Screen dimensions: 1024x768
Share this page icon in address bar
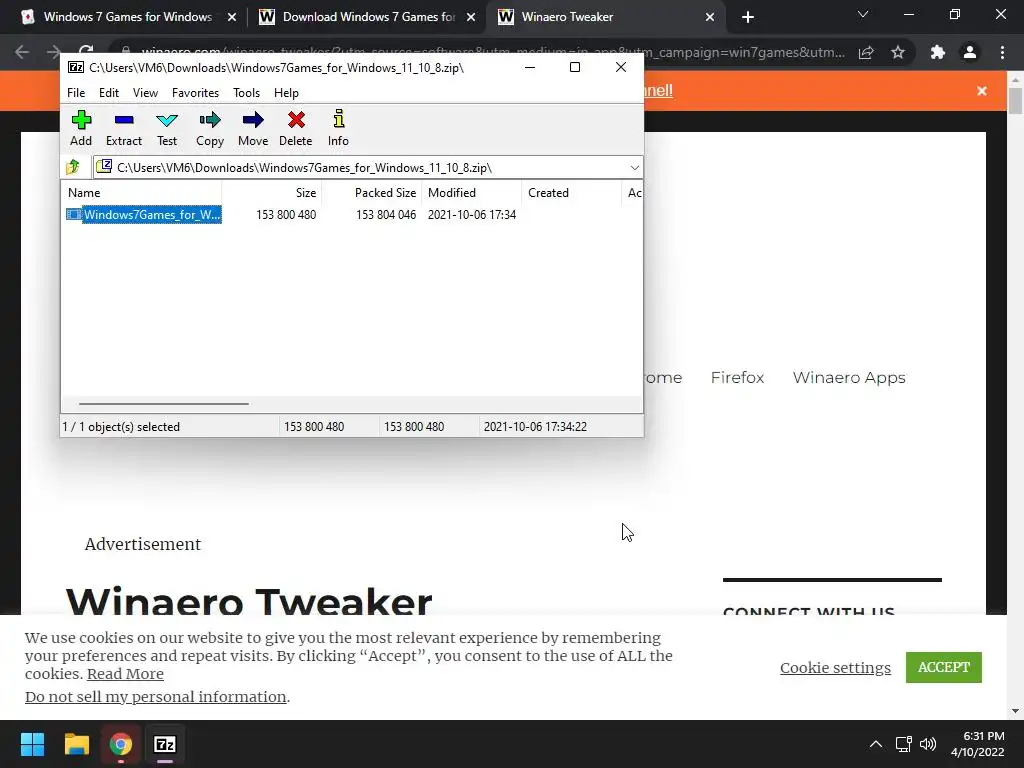[x=866, y=52]
